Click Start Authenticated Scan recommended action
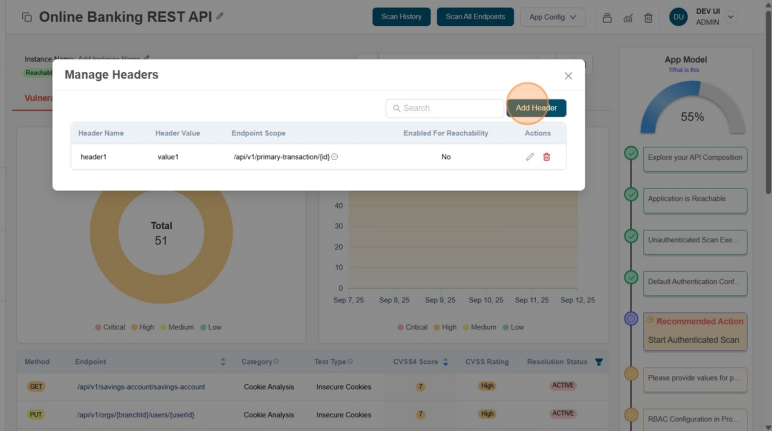 point(694,340)
